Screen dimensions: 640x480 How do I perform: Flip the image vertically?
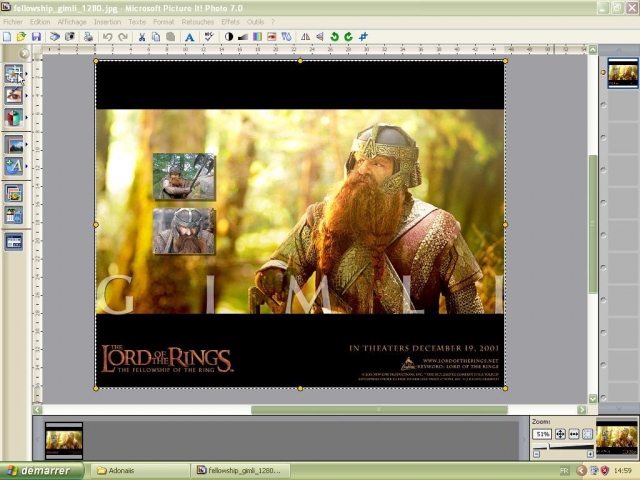(x=320, y=37)
